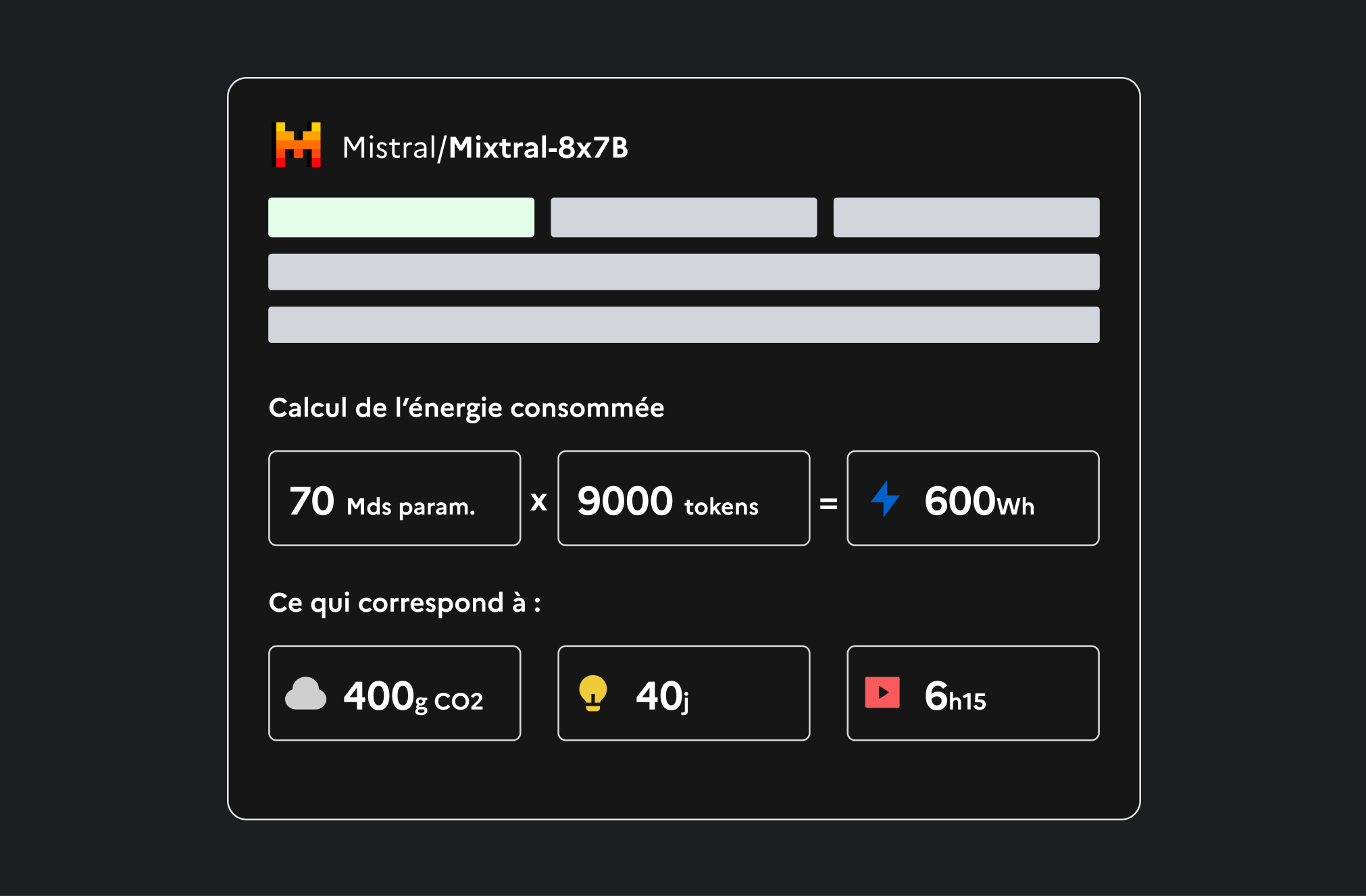Click the grey cloud CO2 icon
Viewport: 1366px width, 896px height.
[x=305, y=693]
